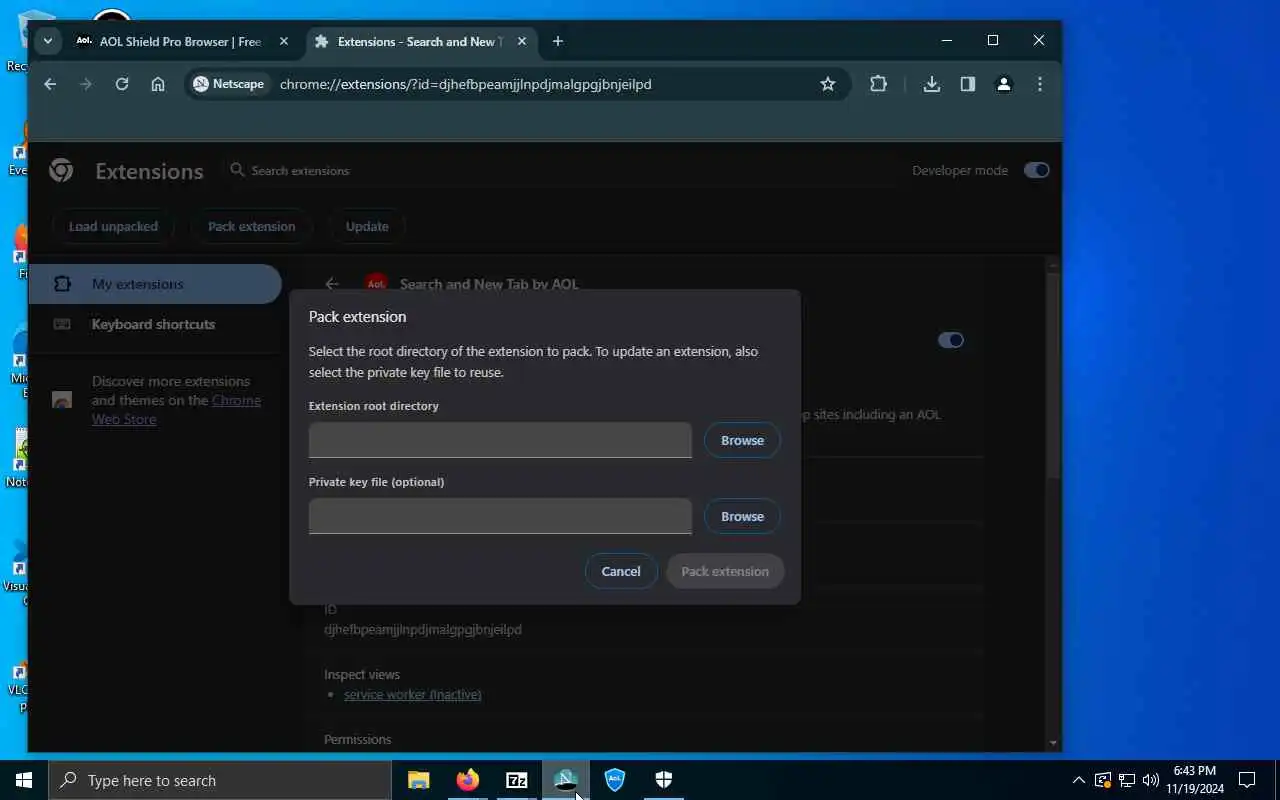Open the downloads icon
This screenshot has width=1280, height=800.
[932, 84]
